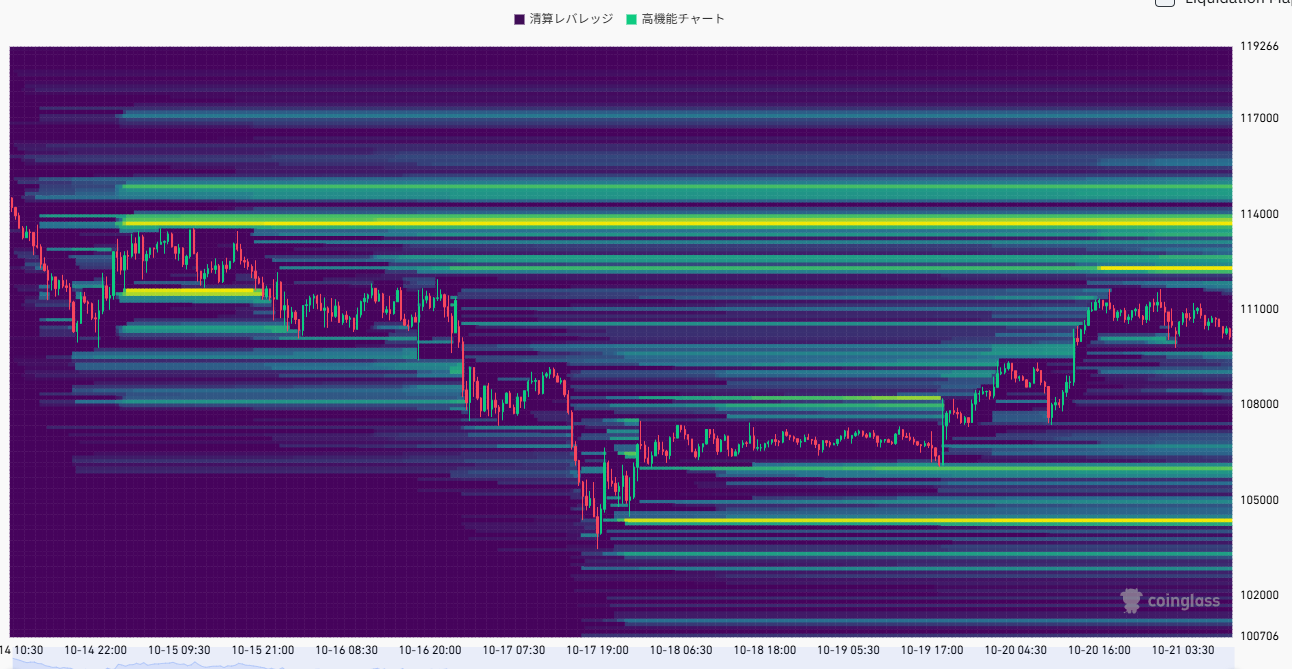Viewport: 1292px width, 669px height.
Task: Click the long yellow band just below 105000
Action: pos(900,521)
